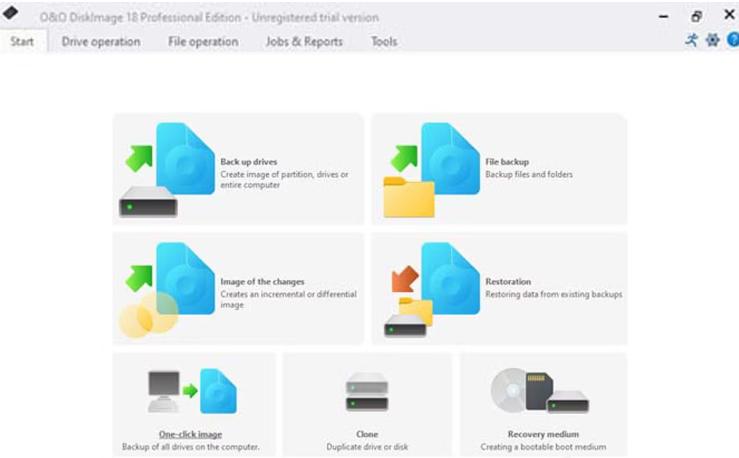Screen dimensions: 739x458
Task: Click 'Backup files and folders' description
Action: pos(529,174)
